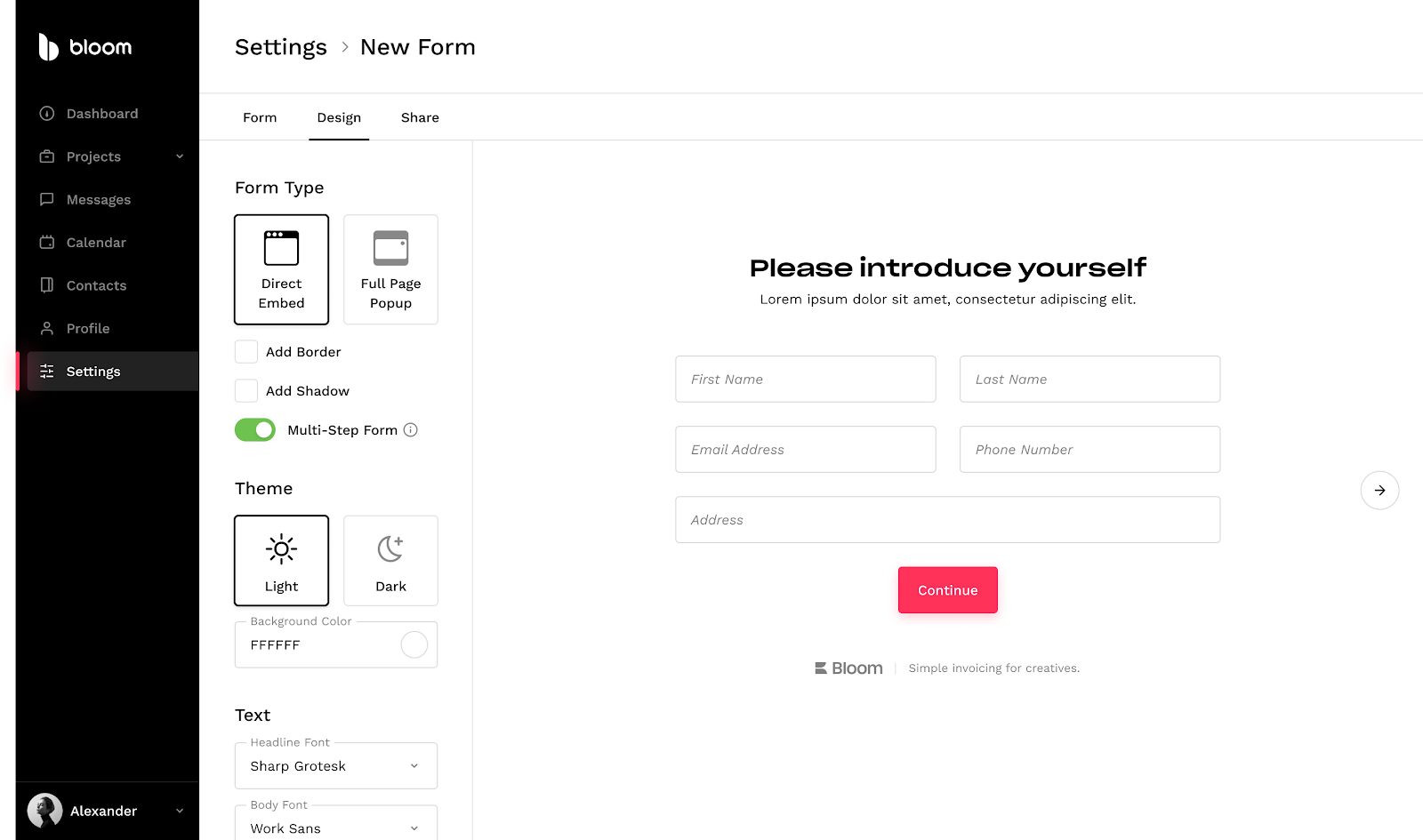1423x840 pixels.
Task: Open the Calendar icon in sidebar
Action: [47, 243]
